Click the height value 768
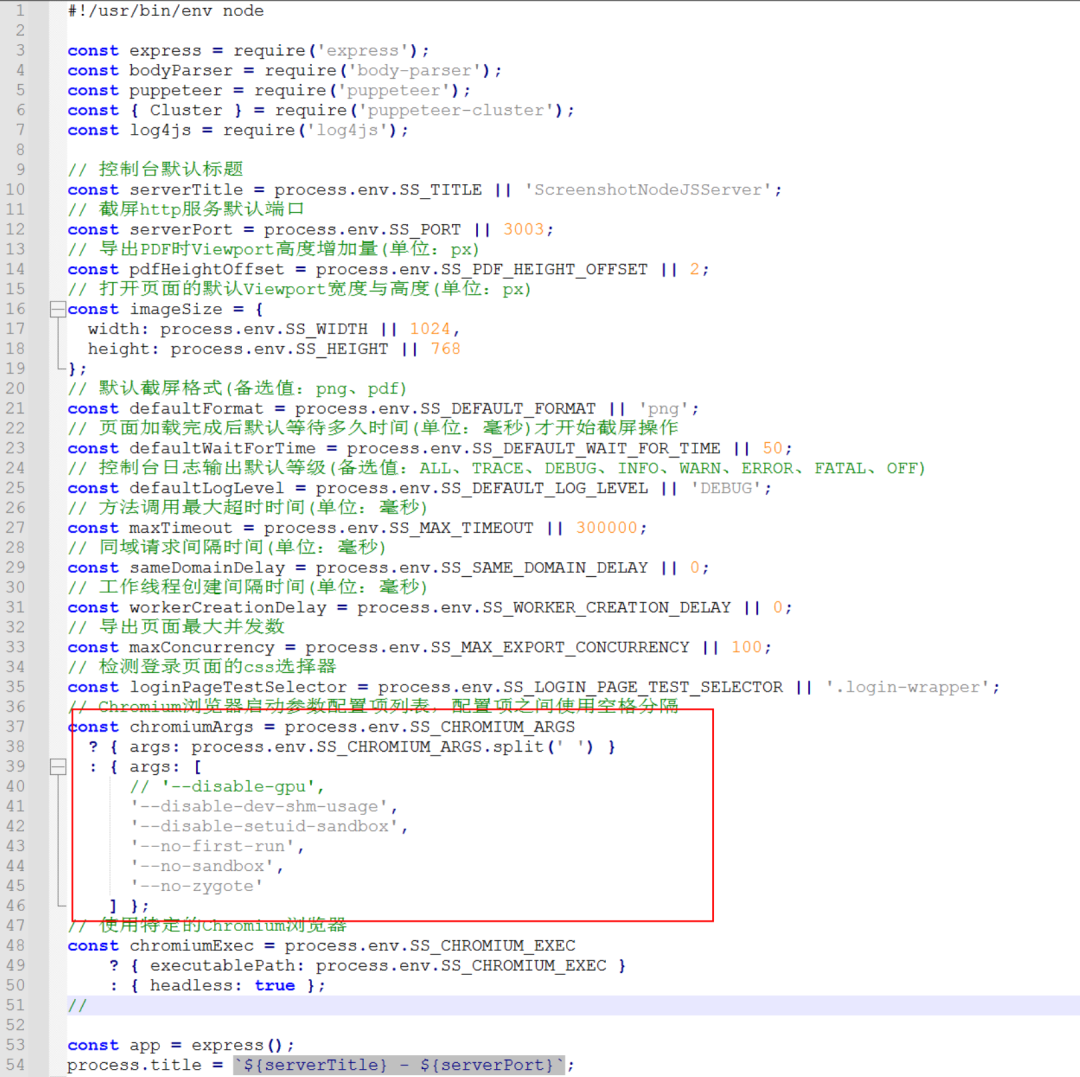The width and height of the screenshot is (1080, 1077). click(446, 349)
